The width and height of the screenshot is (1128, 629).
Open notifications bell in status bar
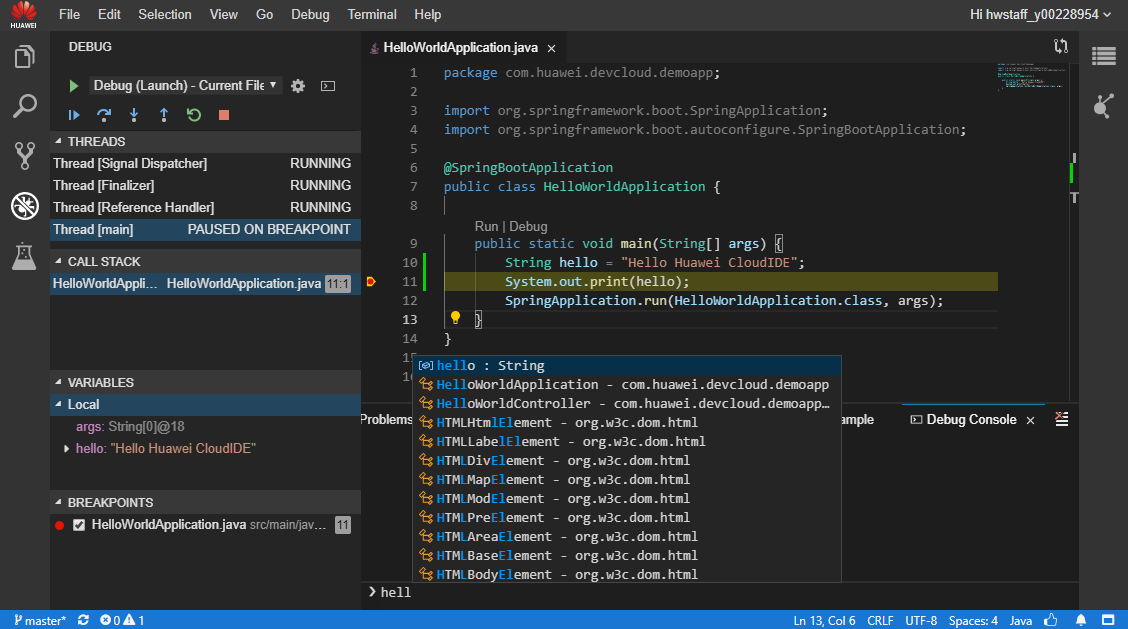(x=1081, y=620)
